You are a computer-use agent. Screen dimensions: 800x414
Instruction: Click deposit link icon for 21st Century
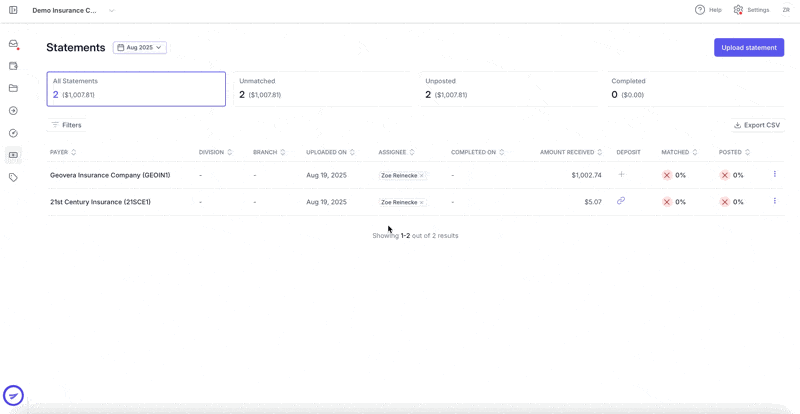621,201
